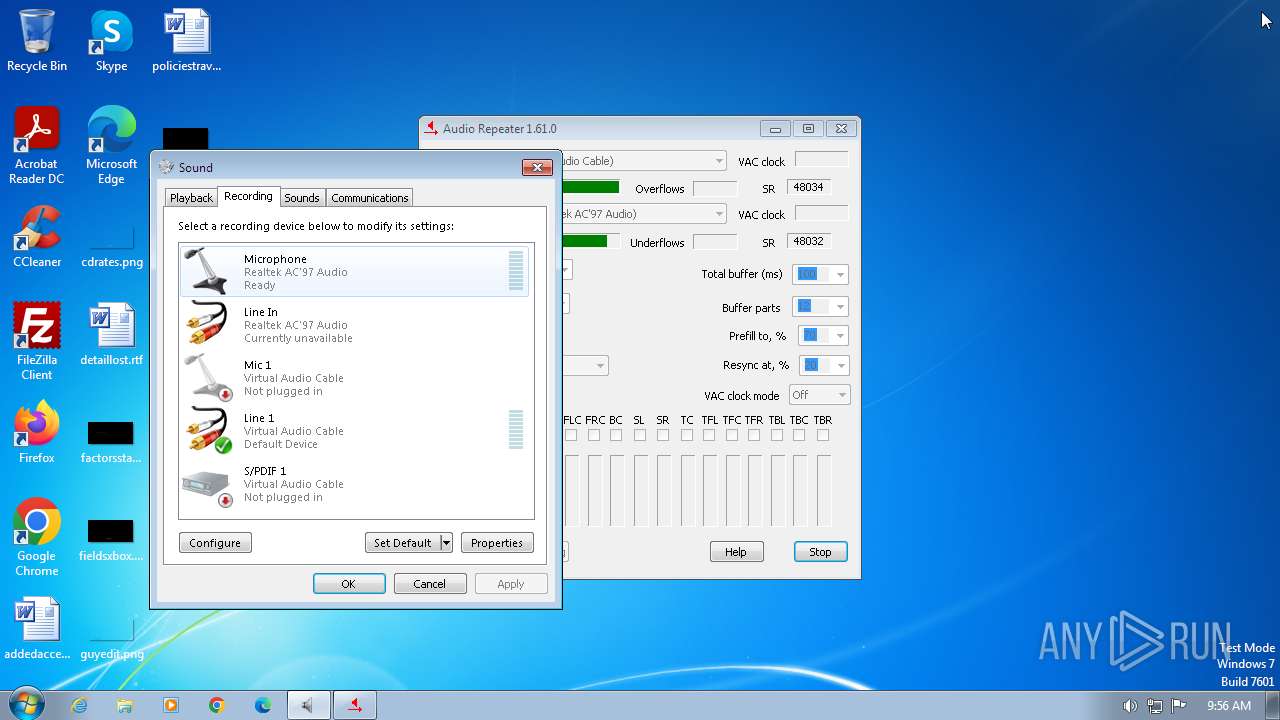Image resolution: width=1280 pixels, height=720 pixels.
Task: Click Cancel in the Sound dialog
Action: click(x=430, y=584)
